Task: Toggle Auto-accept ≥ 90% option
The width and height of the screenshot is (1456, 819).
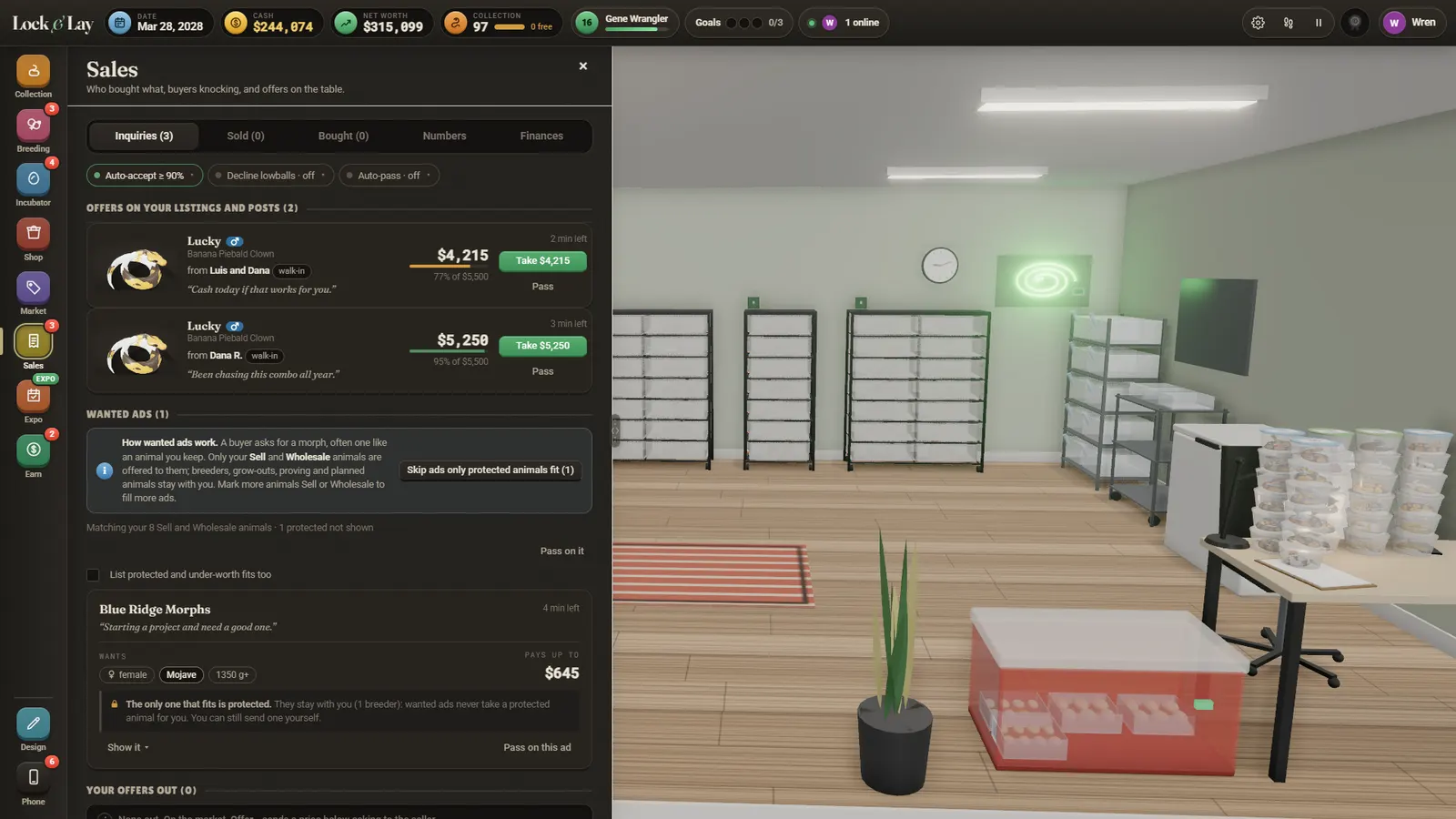Action: pyautogui.click(x=144, y=176)
